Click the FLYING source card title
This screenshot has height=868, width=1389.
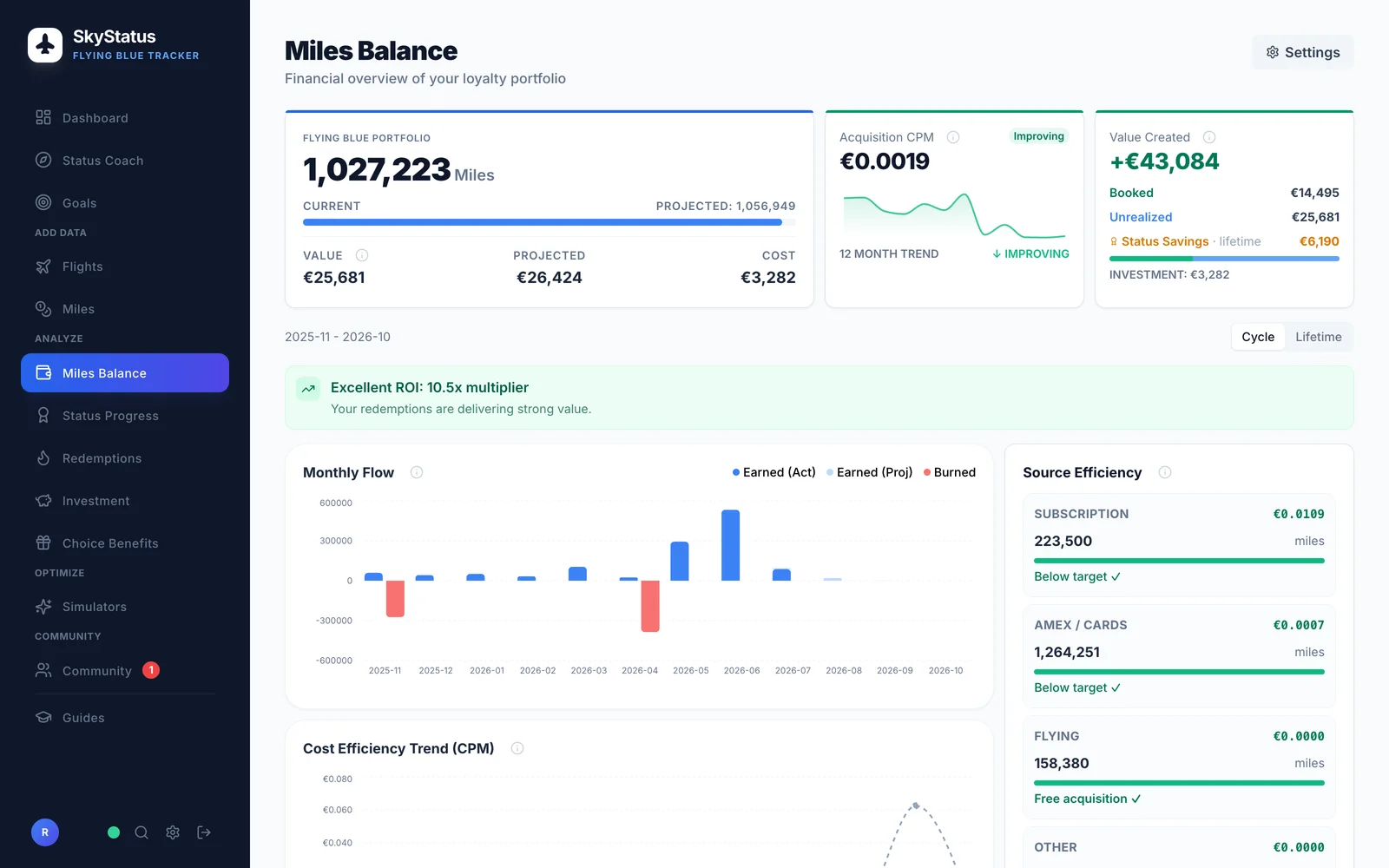(x=1057, y=736)
